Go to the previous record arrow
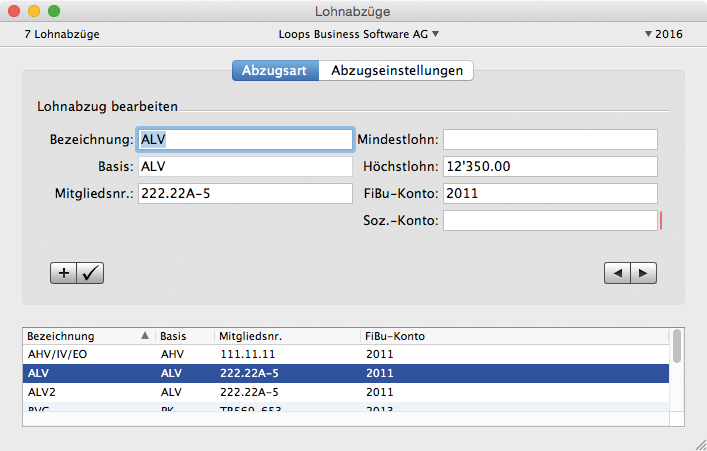Viewport: 707px width, 451px height. (x=617, y=273)
